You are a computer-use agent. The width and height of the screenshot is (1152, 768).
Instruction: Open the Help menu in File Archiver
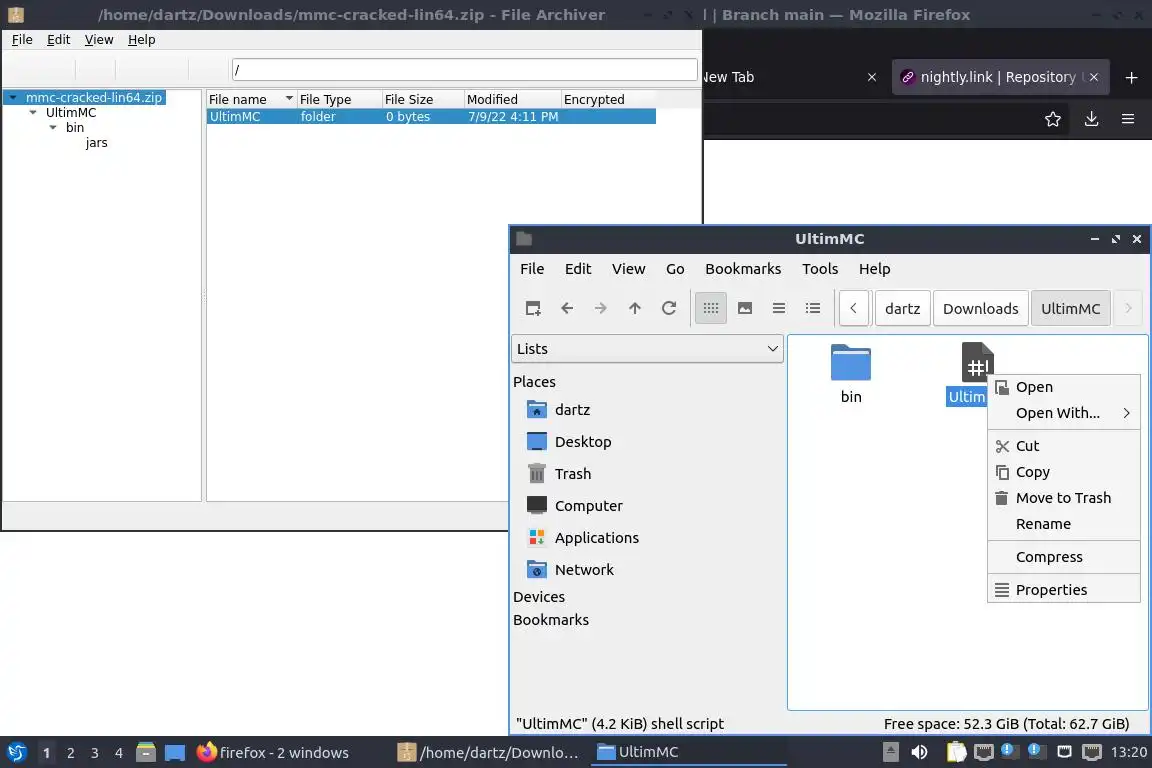(141, 40)
